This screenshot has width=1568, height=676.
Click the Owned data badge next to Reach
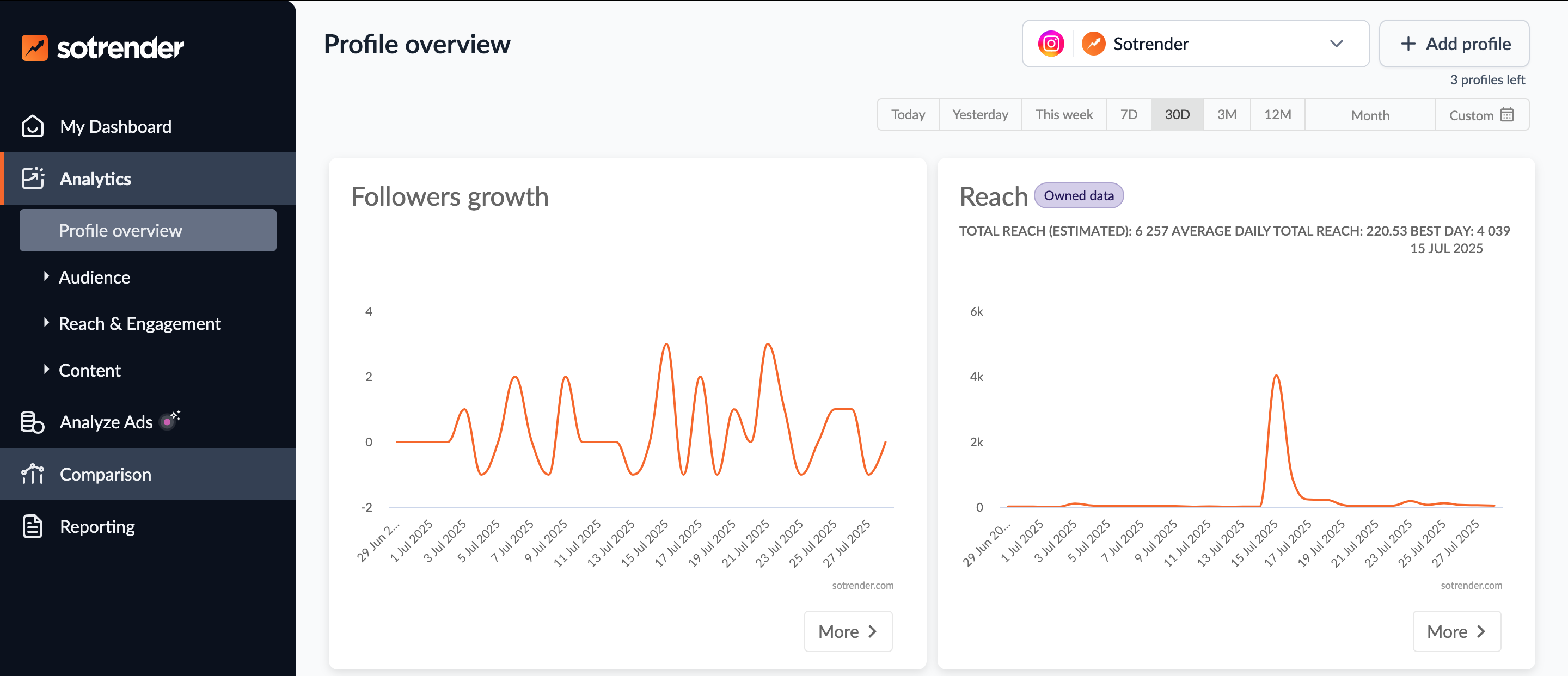click(1078, 196)
